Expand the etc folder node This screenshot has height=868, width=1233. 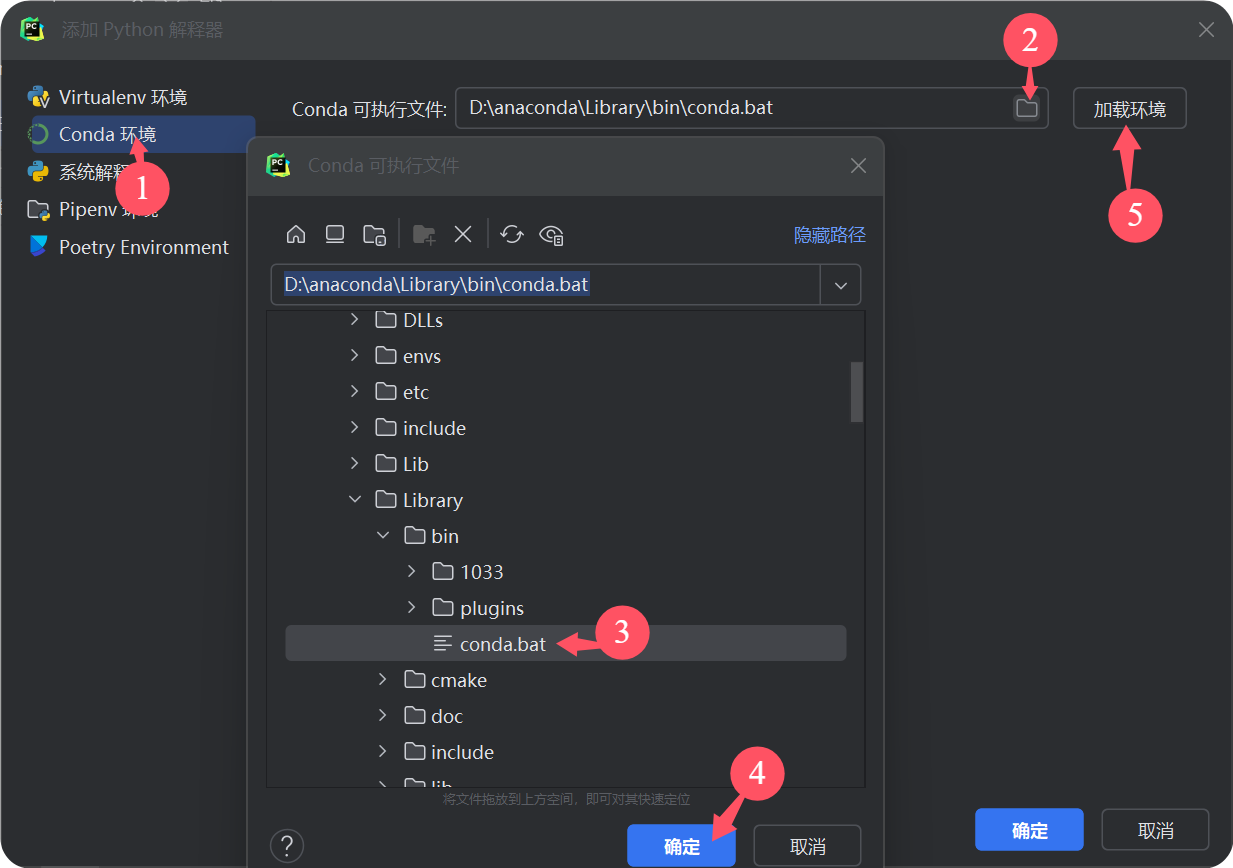354,392
